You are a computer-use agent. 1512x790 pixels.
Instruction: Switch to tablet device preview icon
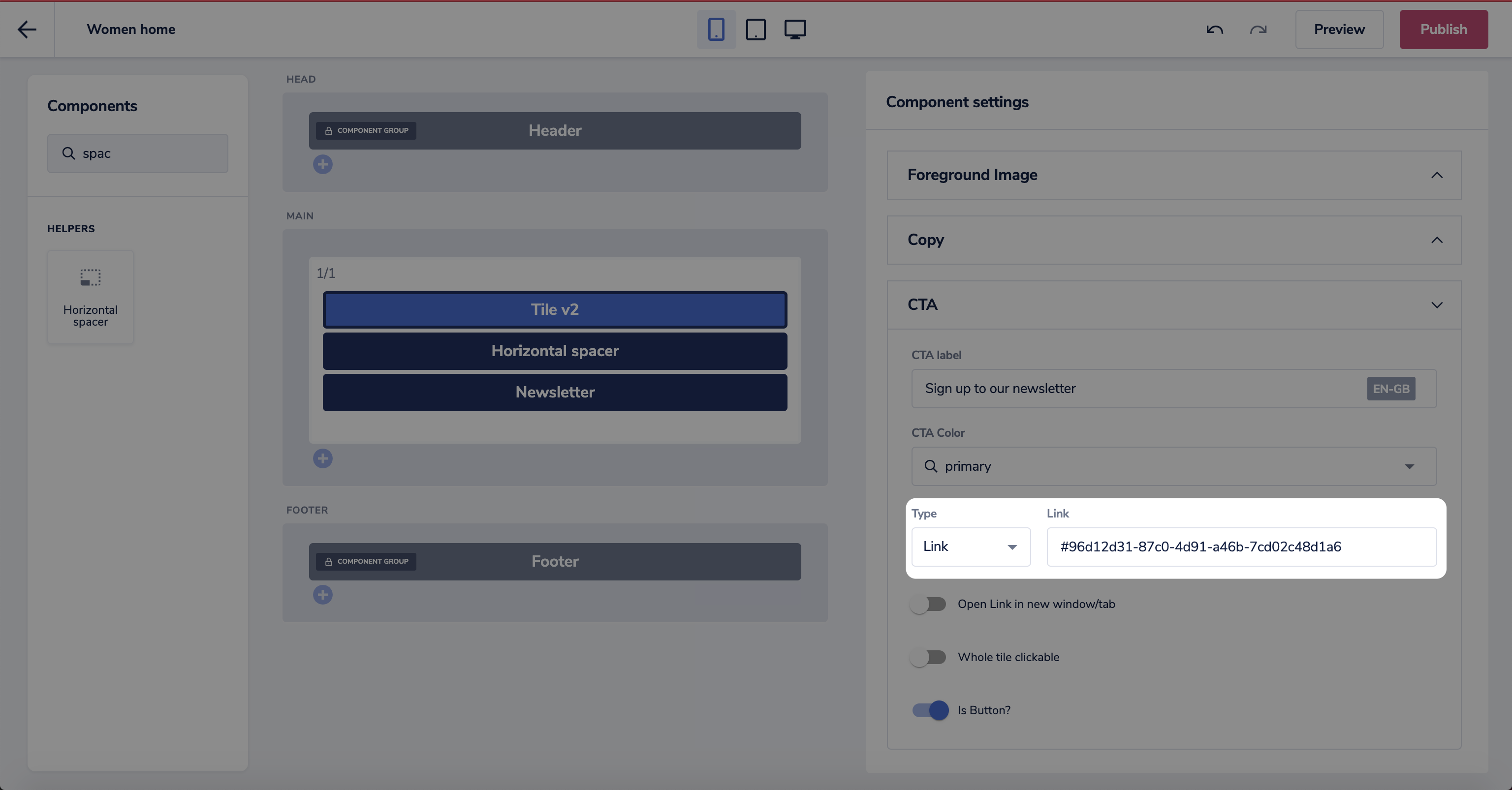(756, 30)
